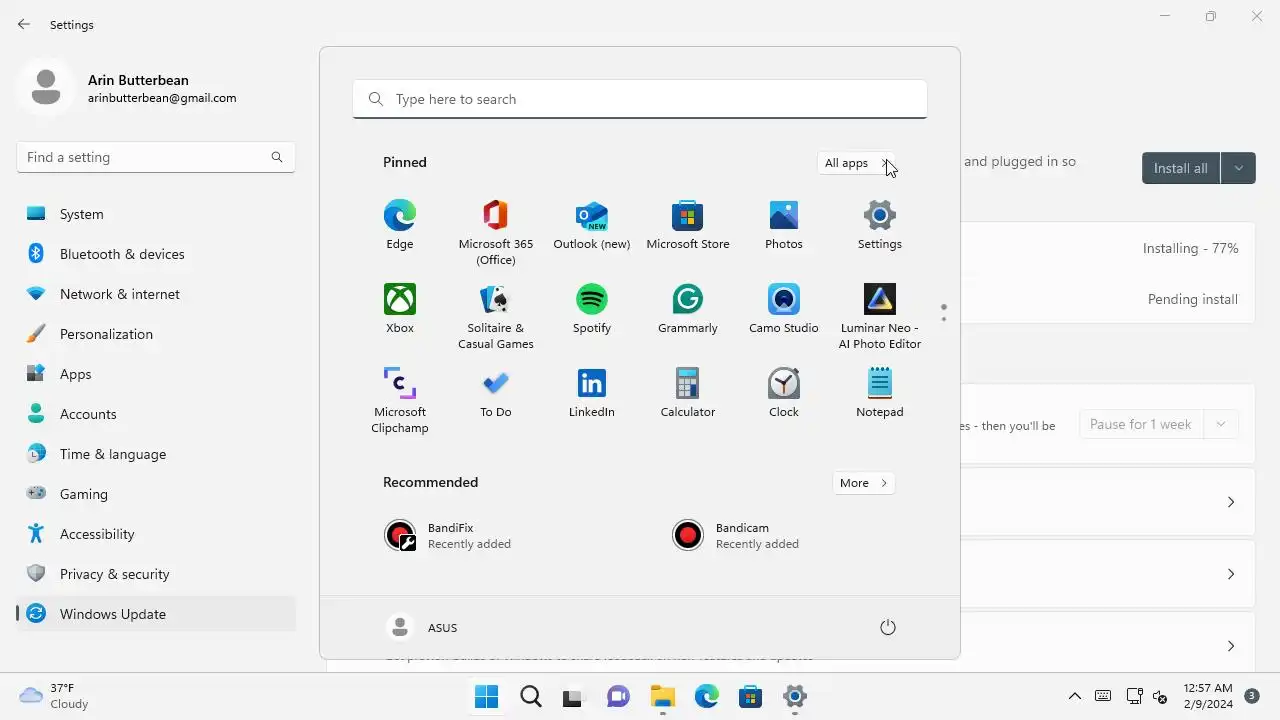Show More recommended items
Viewport: 1280px width, 720px height.
tap(864, 483)
